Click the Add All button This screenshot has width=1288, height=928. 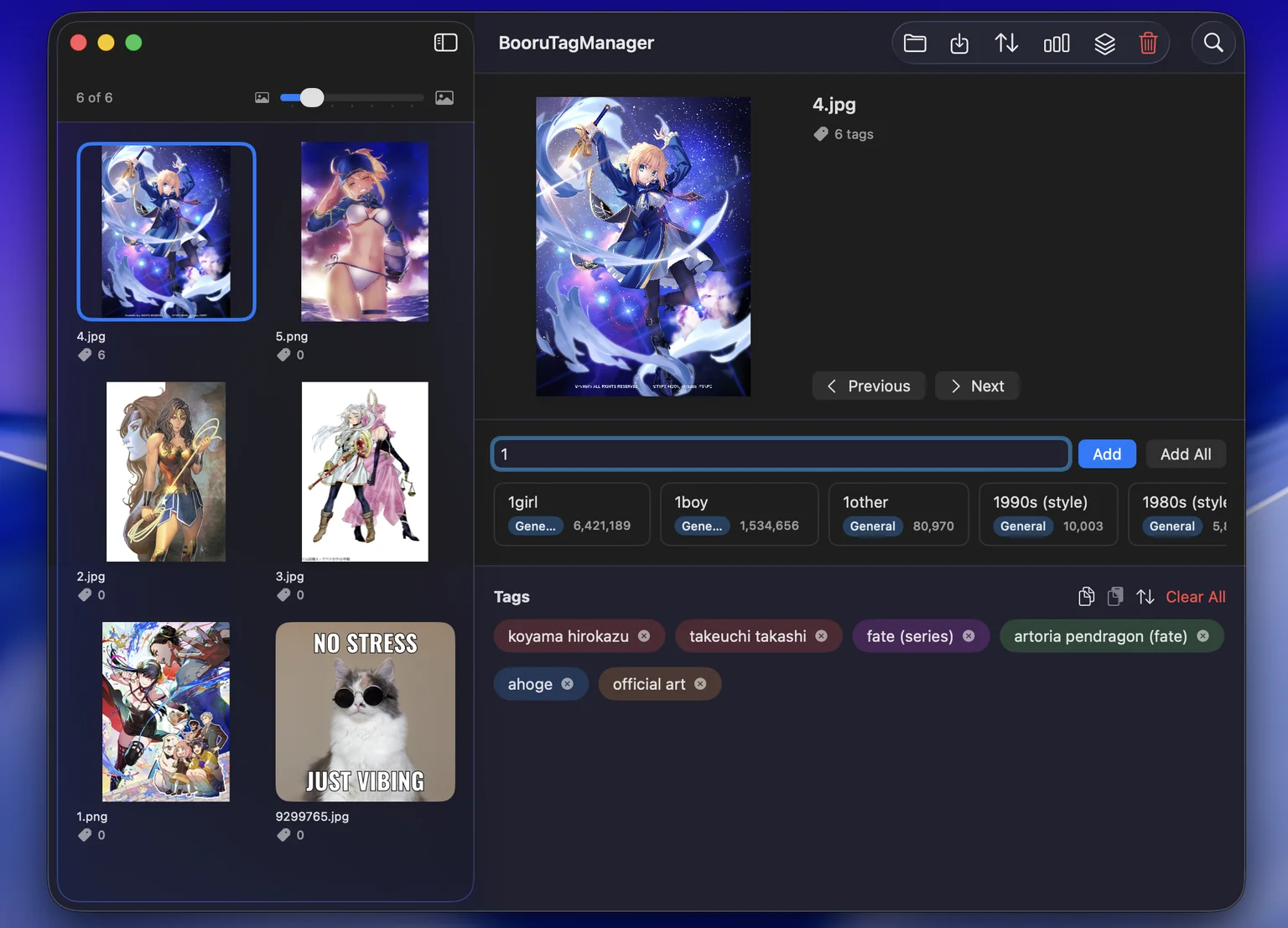1186,454
